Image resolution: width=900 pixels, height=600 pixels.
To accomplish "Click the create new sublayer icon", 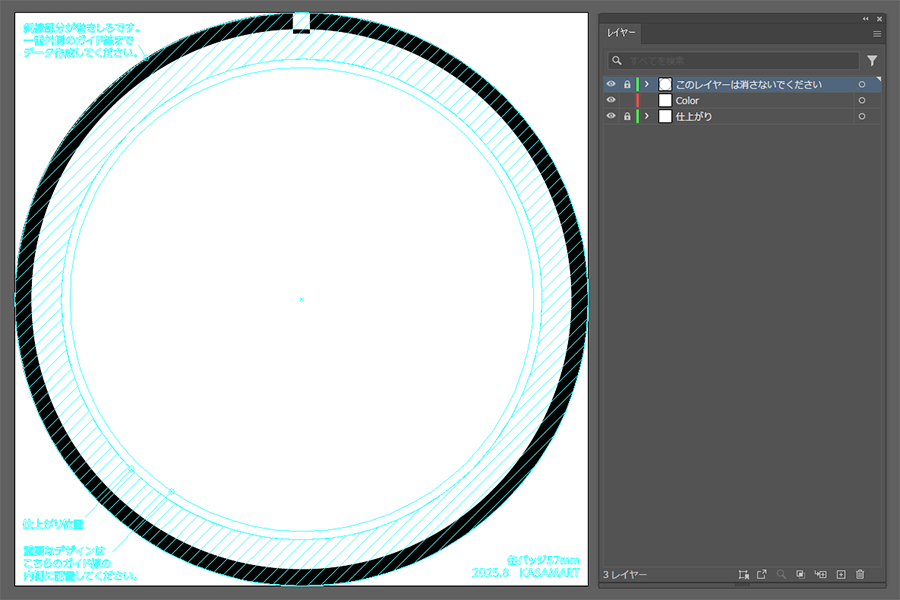I will pos(821,575).
